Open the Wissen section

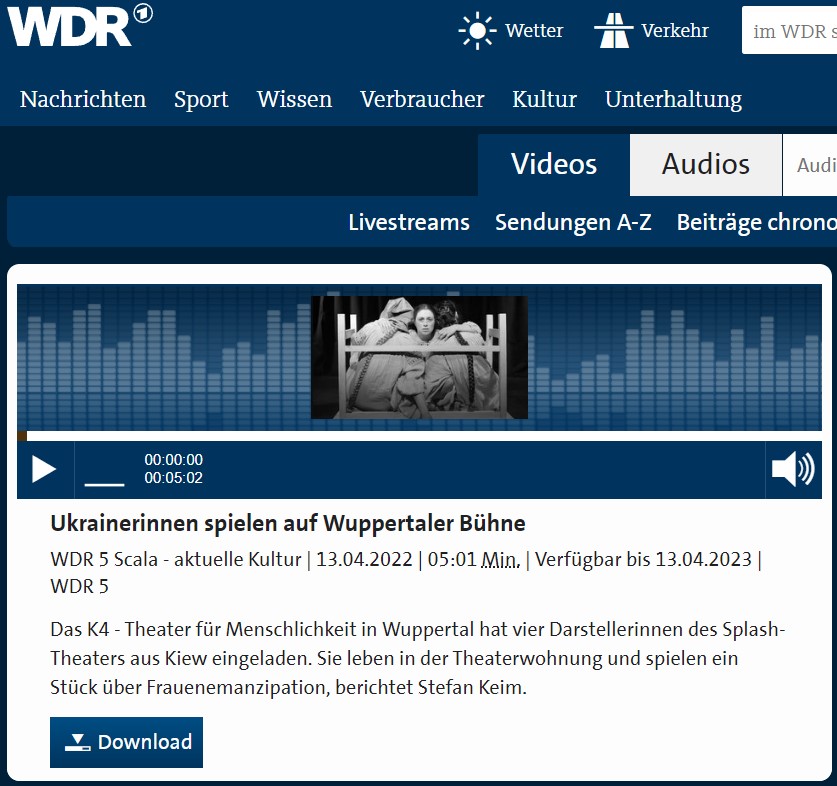[294, 99]
